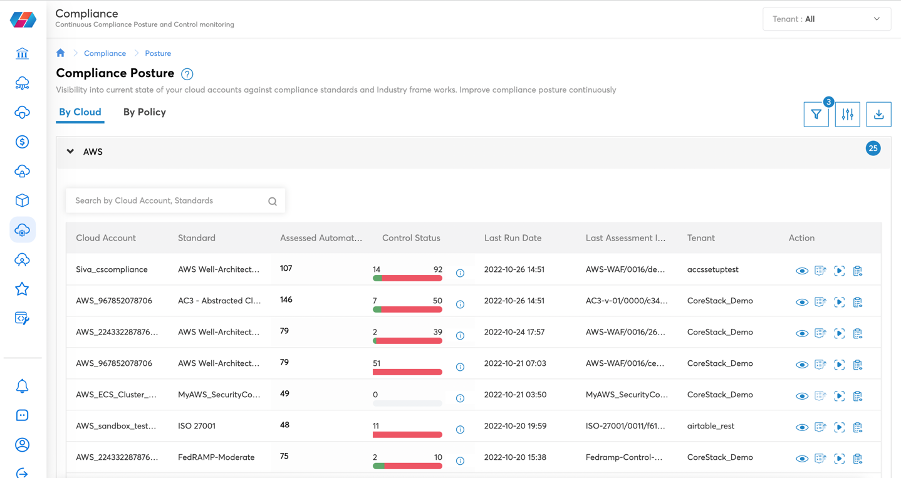Click eye icon for AWS_sandbox_test row
902x478 pixels.
point(802,427)
